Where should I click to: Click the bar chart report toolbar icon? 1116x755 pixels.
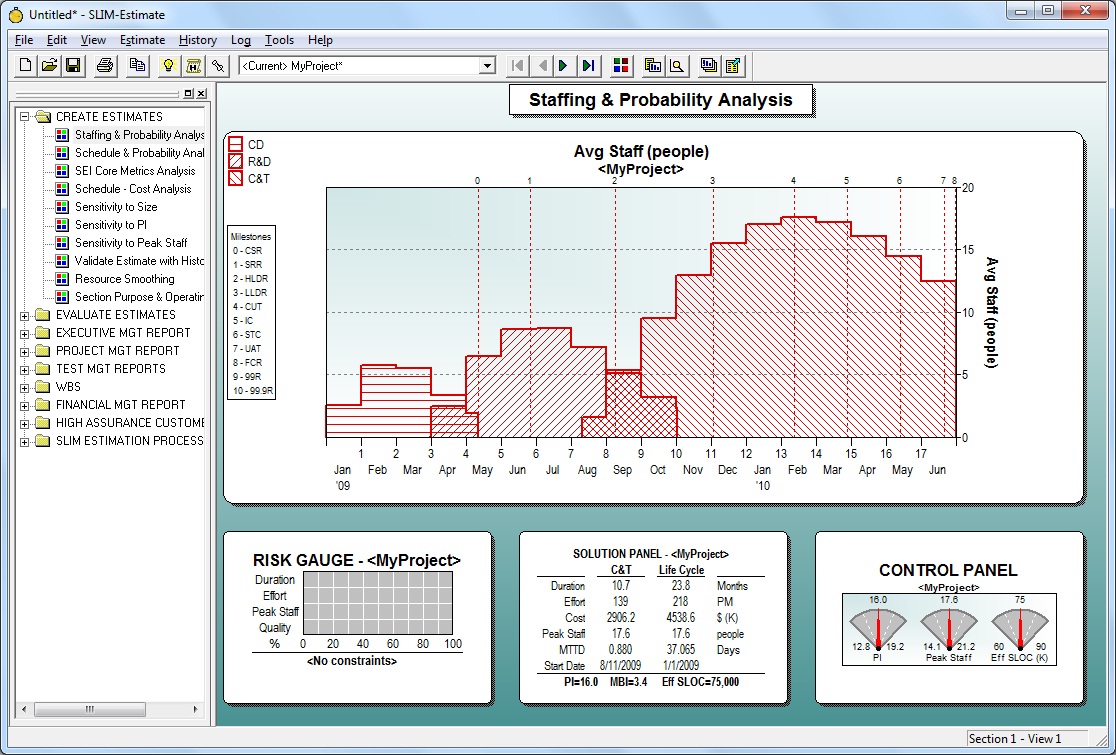[x=653, y=65]
